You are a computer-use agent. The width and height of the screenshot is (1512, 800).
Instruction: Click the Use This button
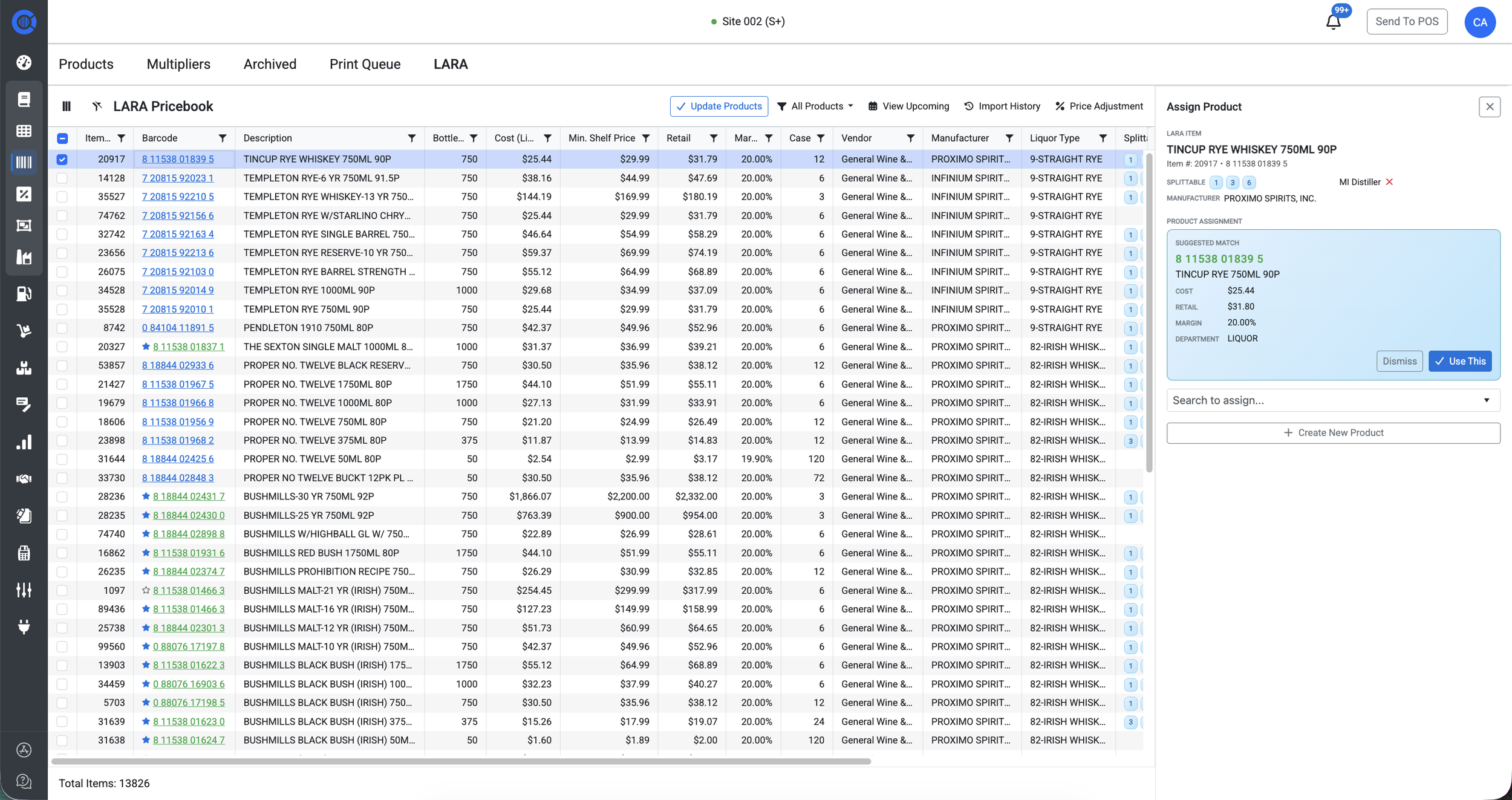[1460, 361]
